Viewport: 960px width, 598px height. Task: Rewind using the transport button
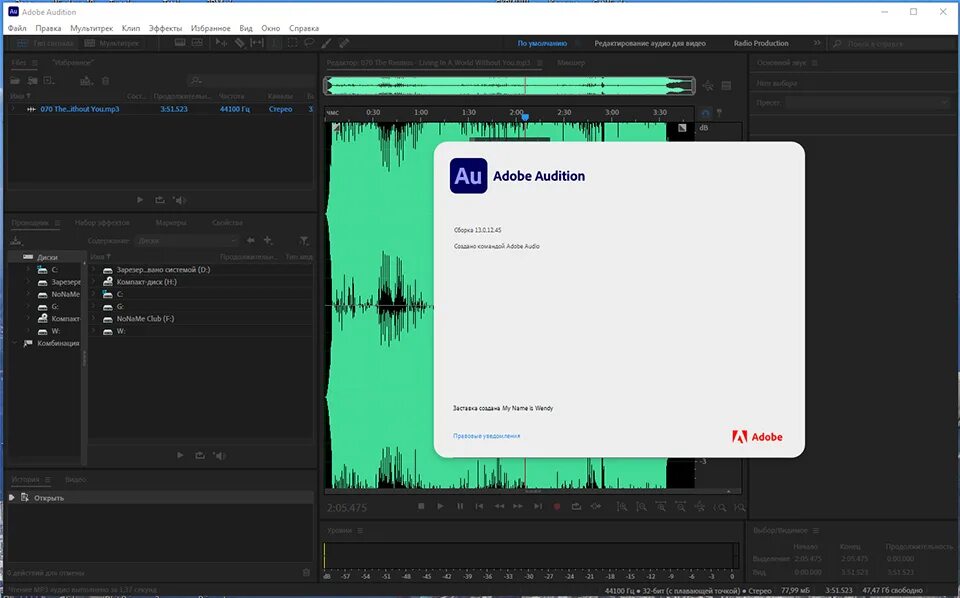(x=500, y=506)
